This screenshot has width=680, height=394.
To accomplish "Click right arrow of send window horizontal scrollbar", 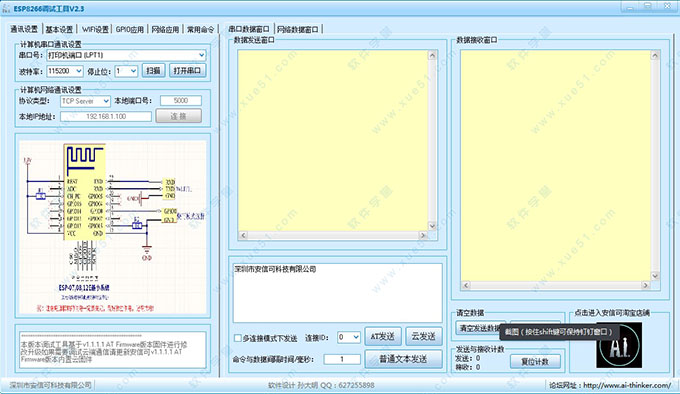I will click(x=423, y=235).
